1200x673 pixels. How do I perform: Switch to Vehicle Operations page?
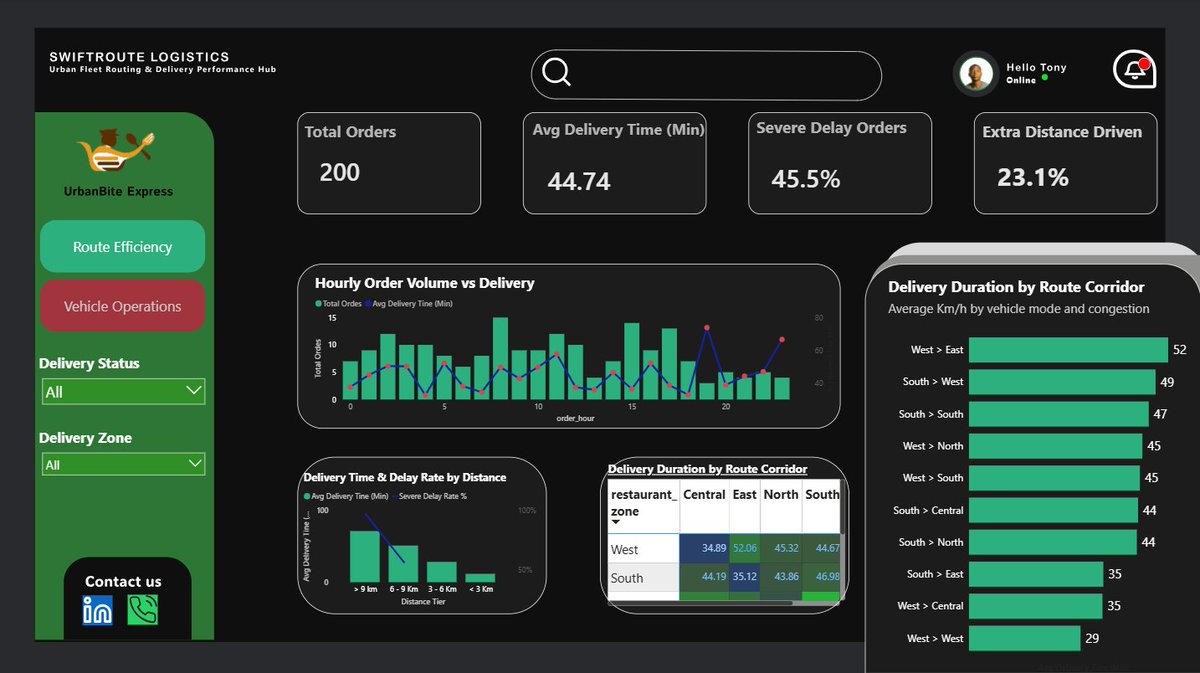(x=122, y=306)
